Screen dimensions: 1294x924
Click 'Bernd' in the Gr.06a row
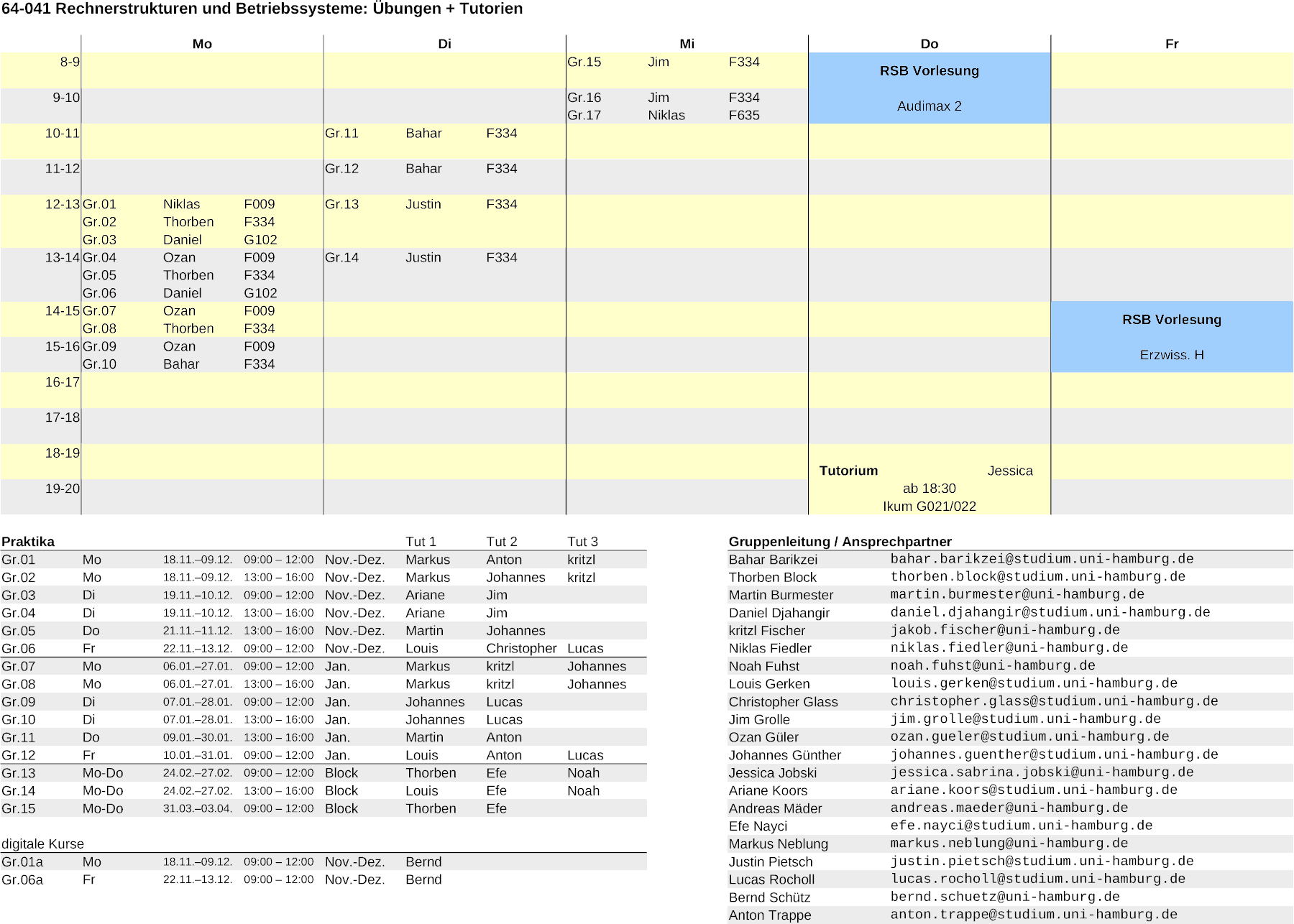coord(423,880)
